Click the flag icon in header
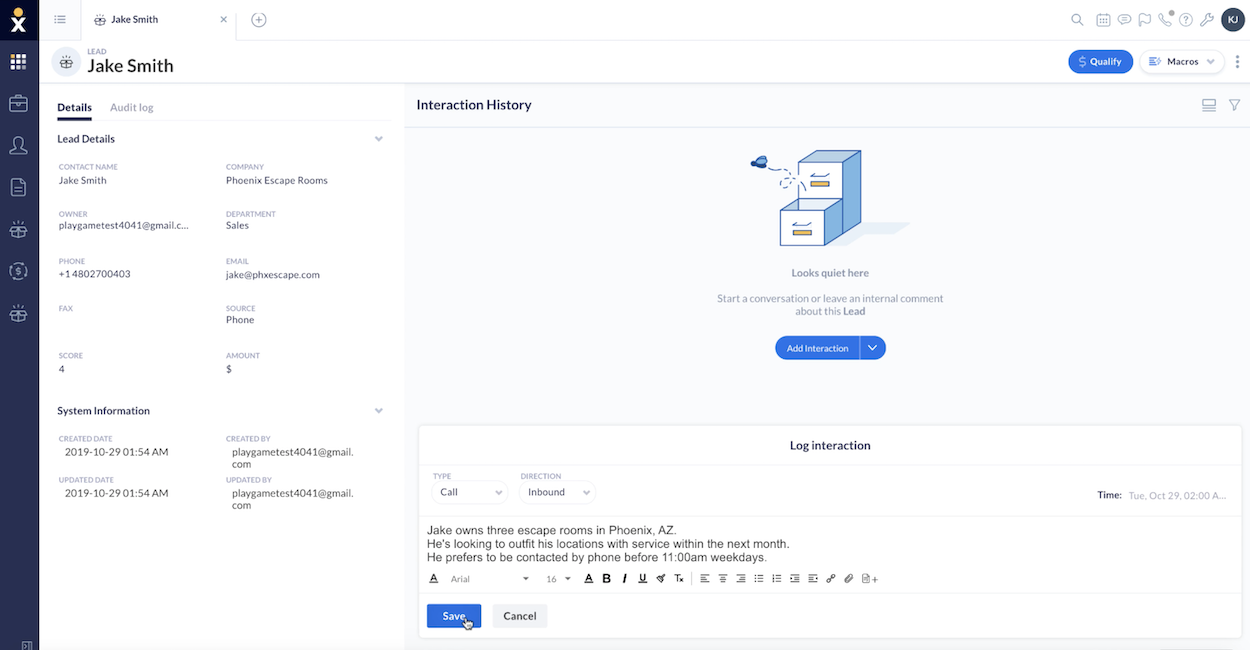Screen dimensions: 1250x650 1144,19
